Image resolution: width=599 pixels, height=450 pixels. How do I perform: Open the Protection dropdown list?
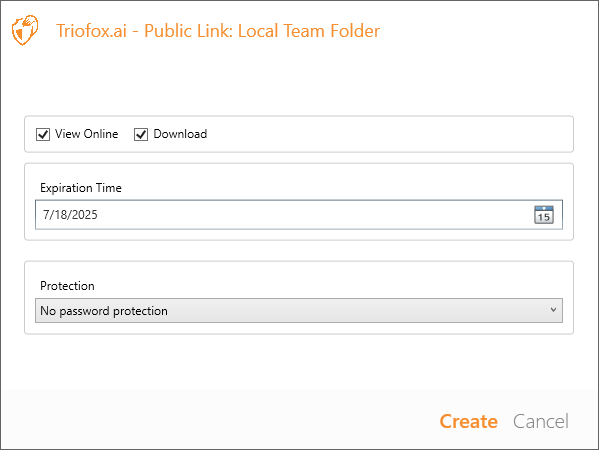click(299, 311)
